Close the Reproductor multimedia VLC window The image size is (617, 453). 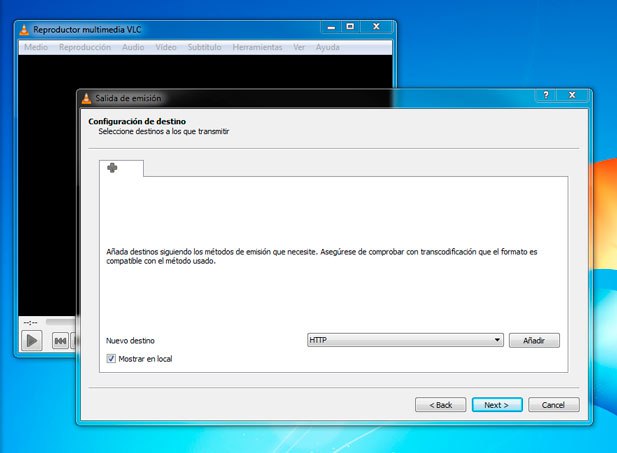point(376,27)
